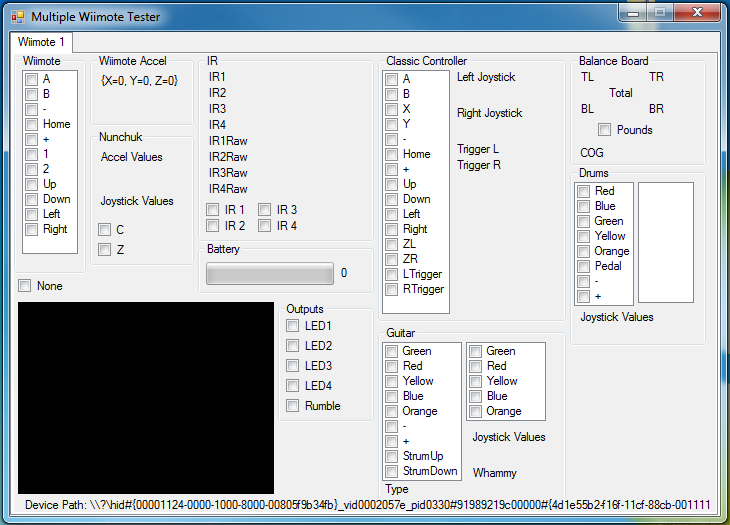The height and width of the screenshot is (525, 730).
Task: Check the Nunchuk C checkbox
Action: tap(104, 229)
